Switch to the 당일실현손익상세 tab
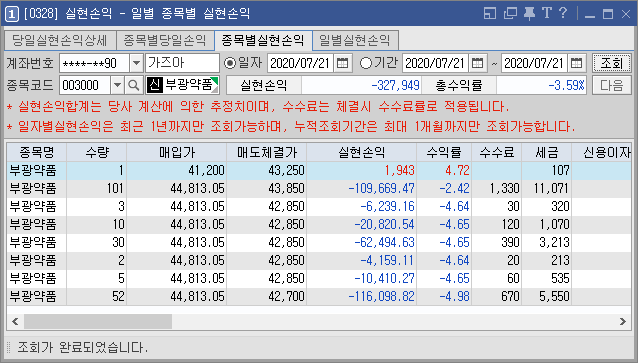Viewport: 638px width, 363px height. [60, 40]
